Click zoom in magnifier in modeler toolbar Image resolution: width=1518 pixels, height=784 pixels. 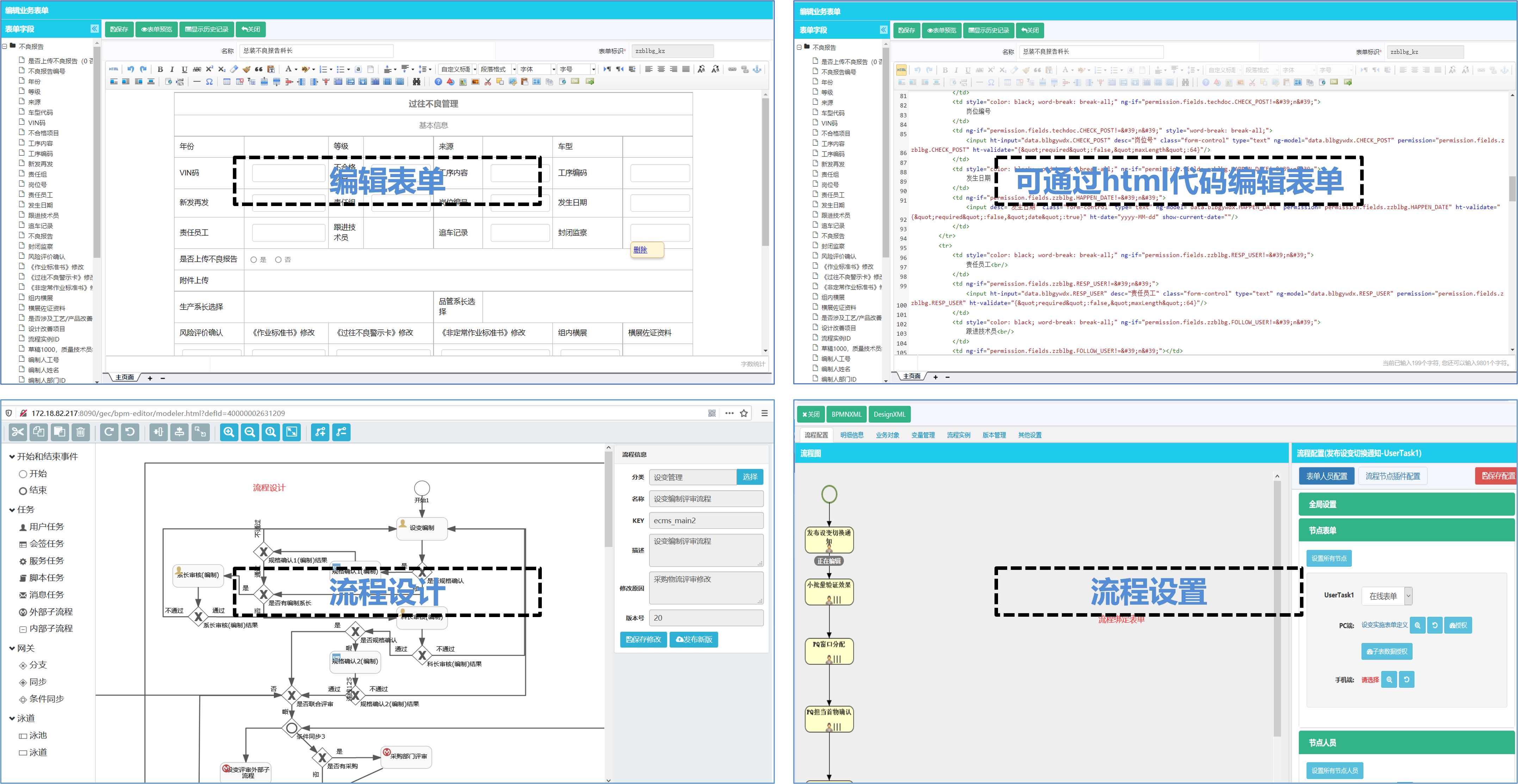pos(229,433)
